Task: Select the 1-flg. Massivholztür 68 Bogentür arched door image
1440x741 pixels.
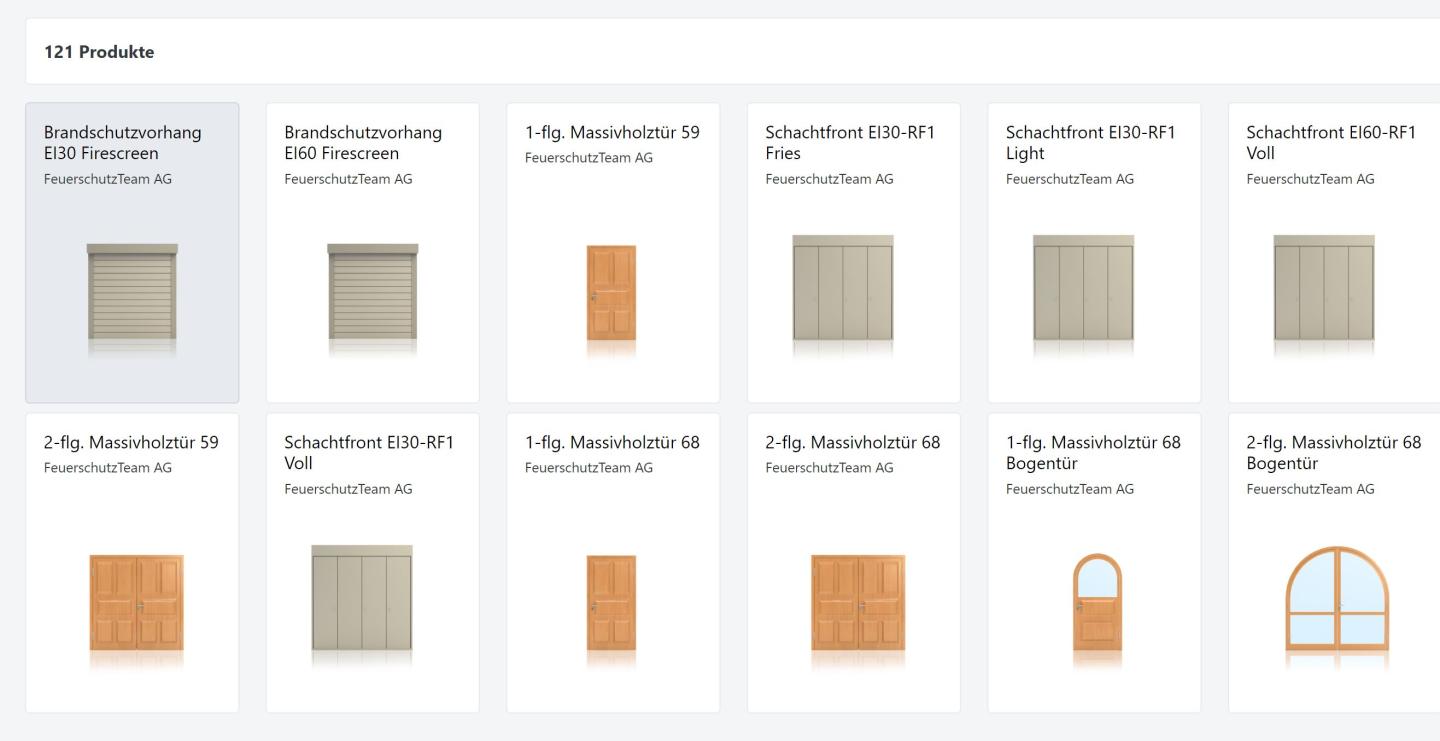Action: [1097, 600]
